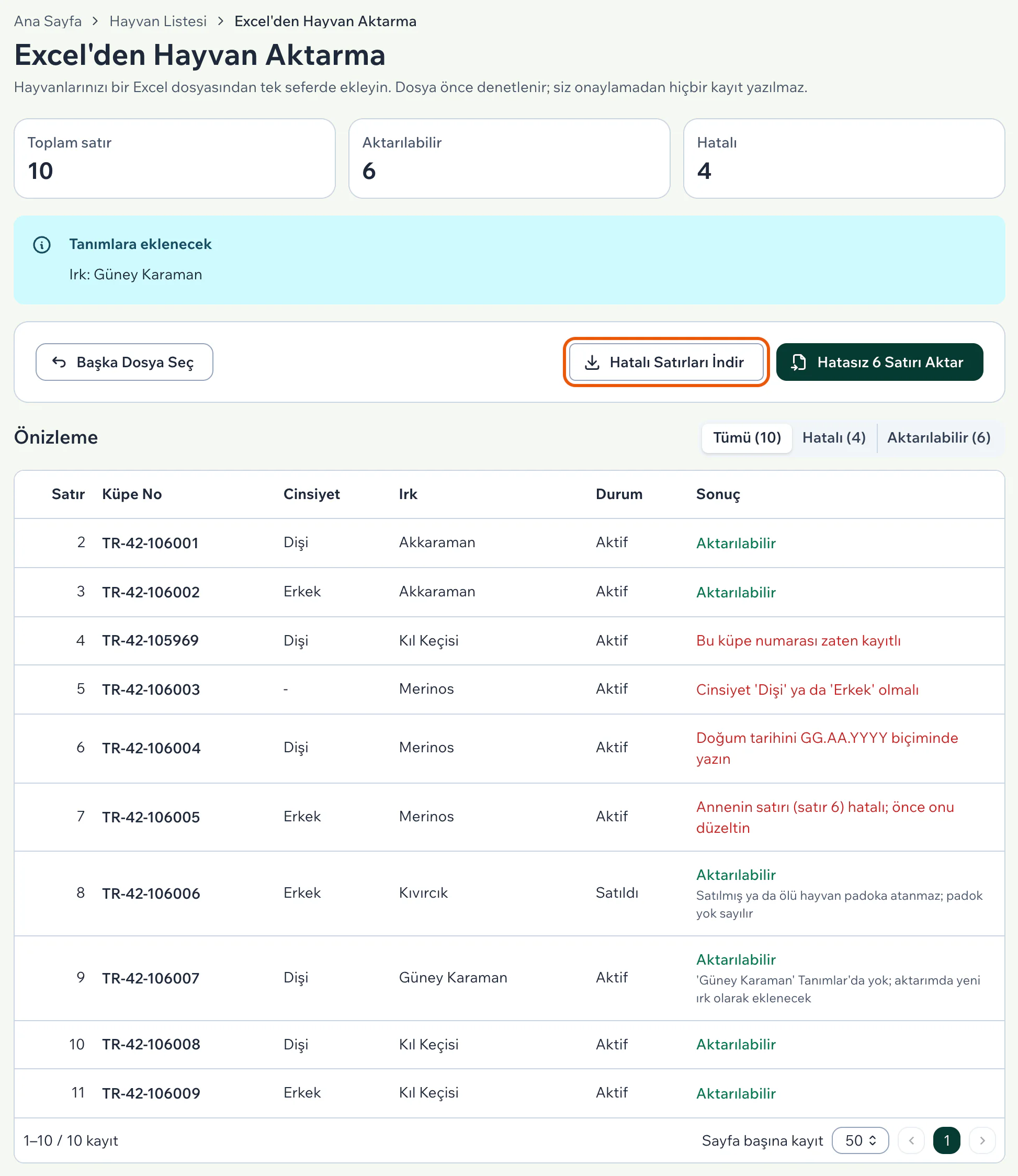Click the Küpe No column header
This screenshot has height=1176, width=1018.
tap(132, 494)
